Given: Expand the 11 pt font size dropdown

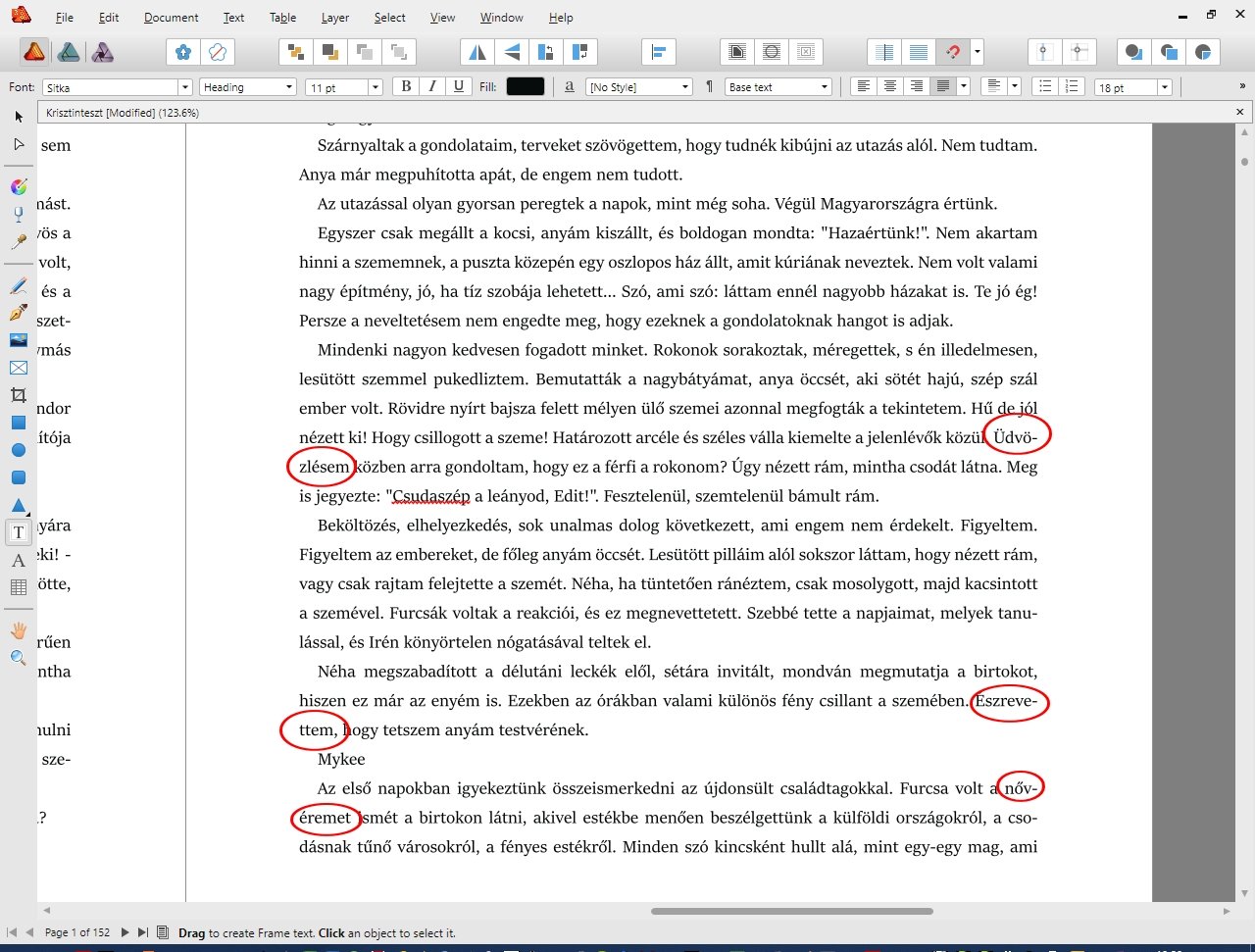Looking at the screenshot, I should (x=375, y=87).
